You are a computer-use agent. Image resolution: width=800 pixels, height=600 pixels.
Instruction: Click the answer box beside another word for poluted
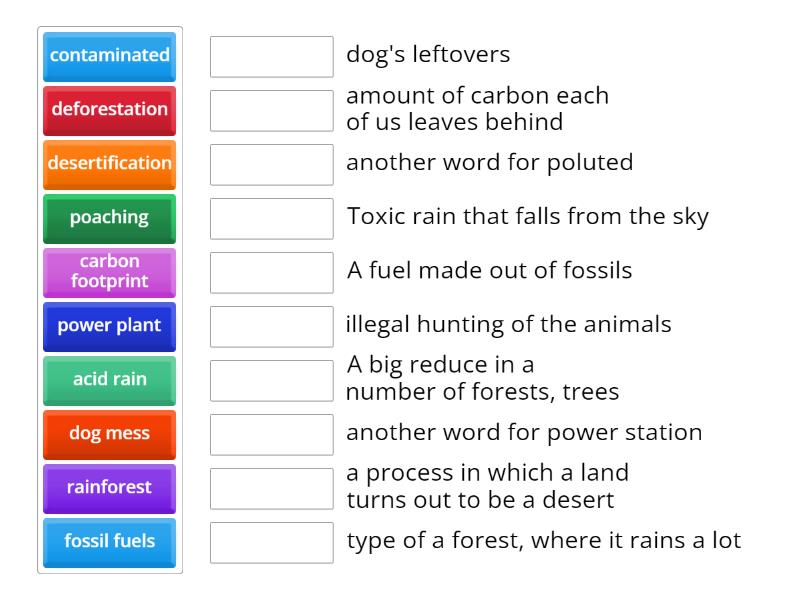(x=271, y=165)
